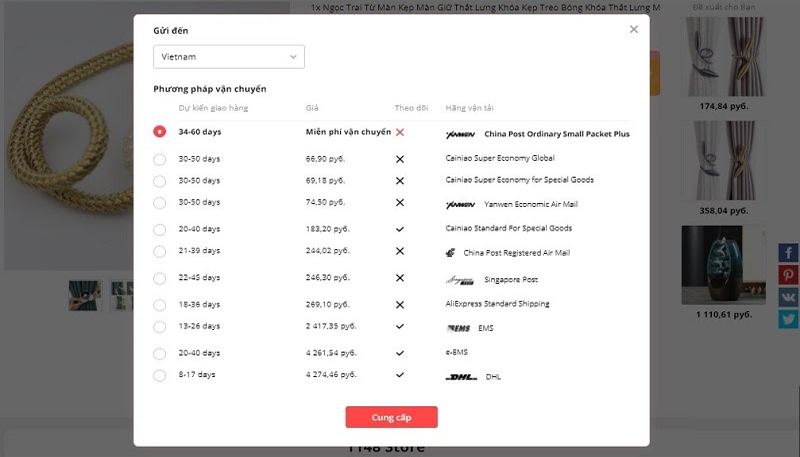The width and height of the screenshot is (800, 457).
Task: Select China Post Ordinary Small Packet Plus radio
Action: click(160, 132)
